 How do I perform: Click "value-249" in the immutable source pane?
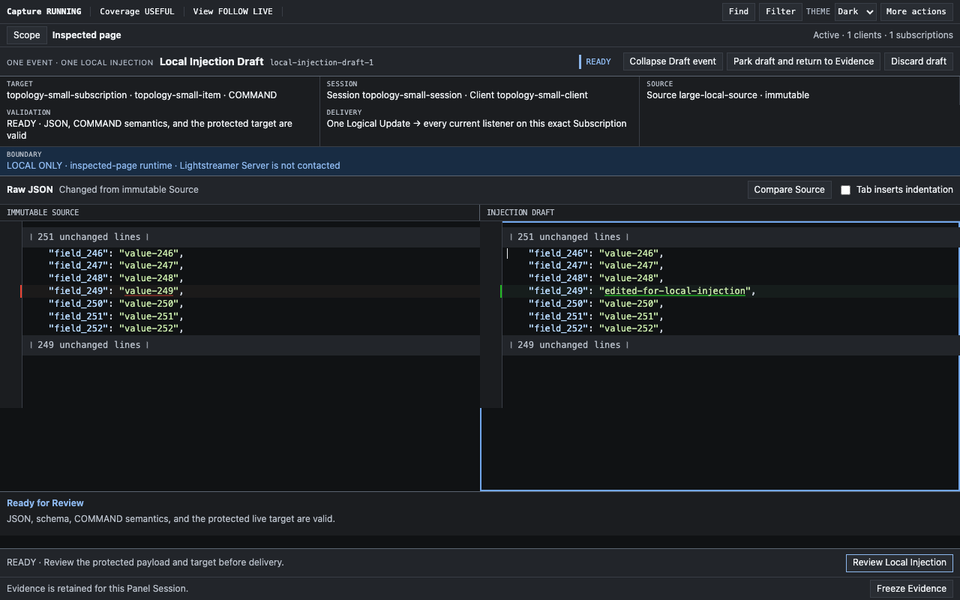point(149,291)
